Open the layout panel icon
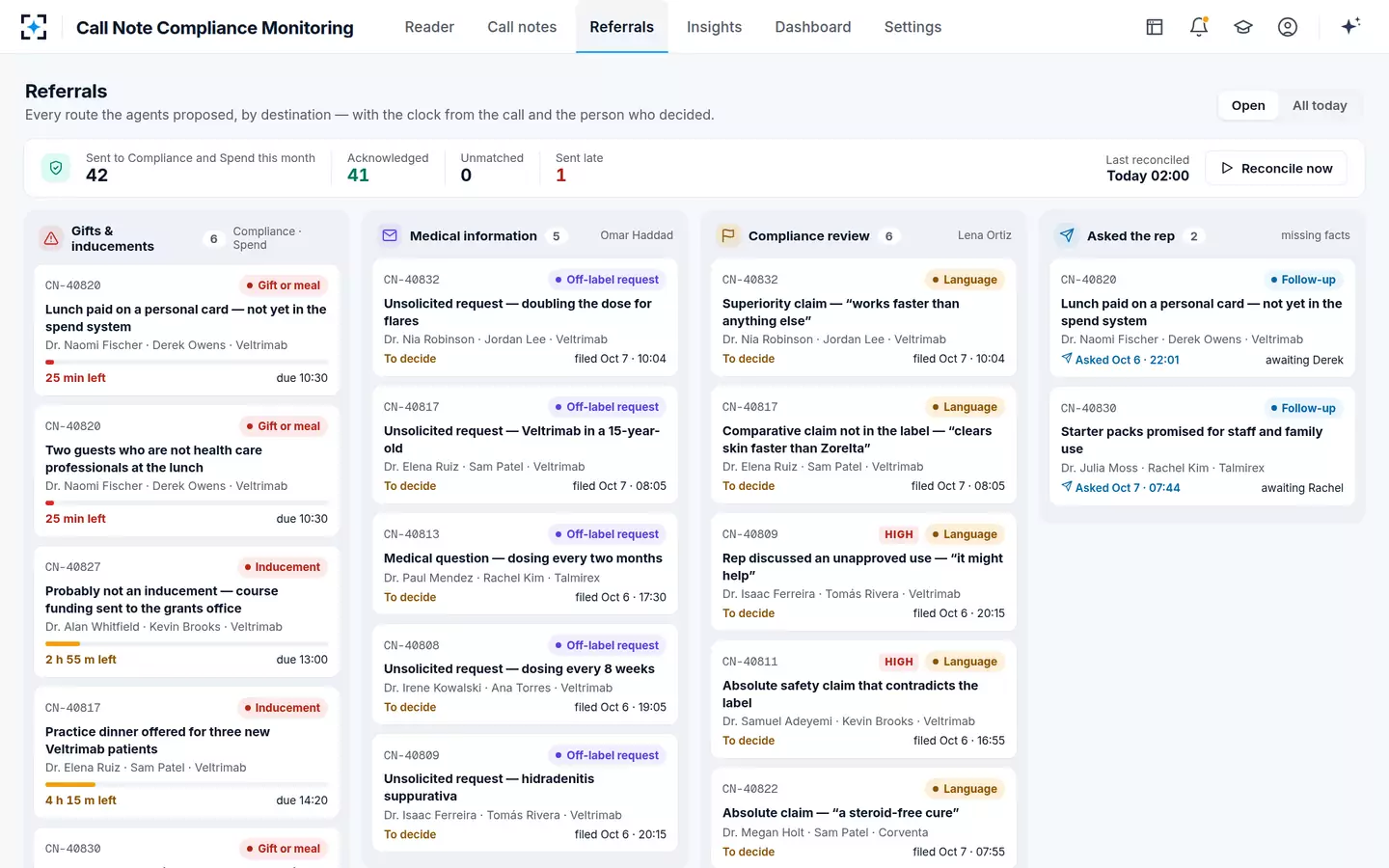The height and width of the screenshot is (868, 1389). click(1155, 27)
